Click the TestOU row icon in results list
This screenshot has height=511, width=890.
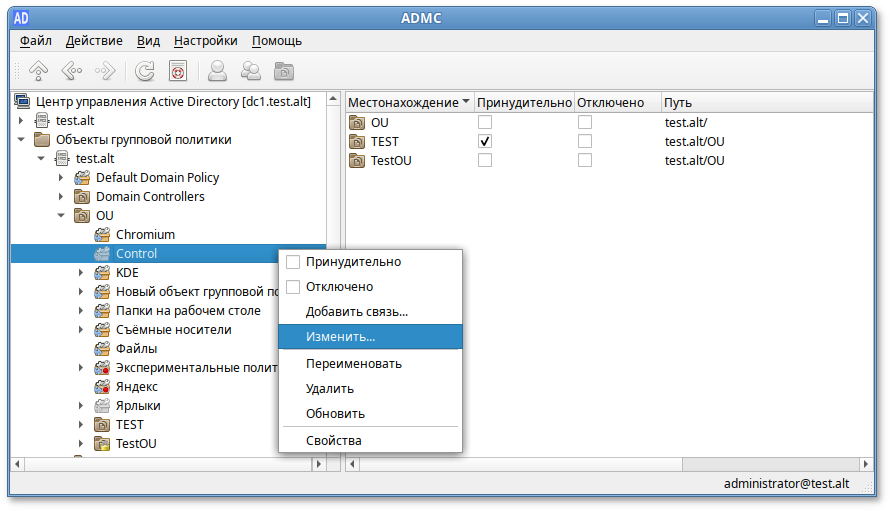[x=357, y=161]
